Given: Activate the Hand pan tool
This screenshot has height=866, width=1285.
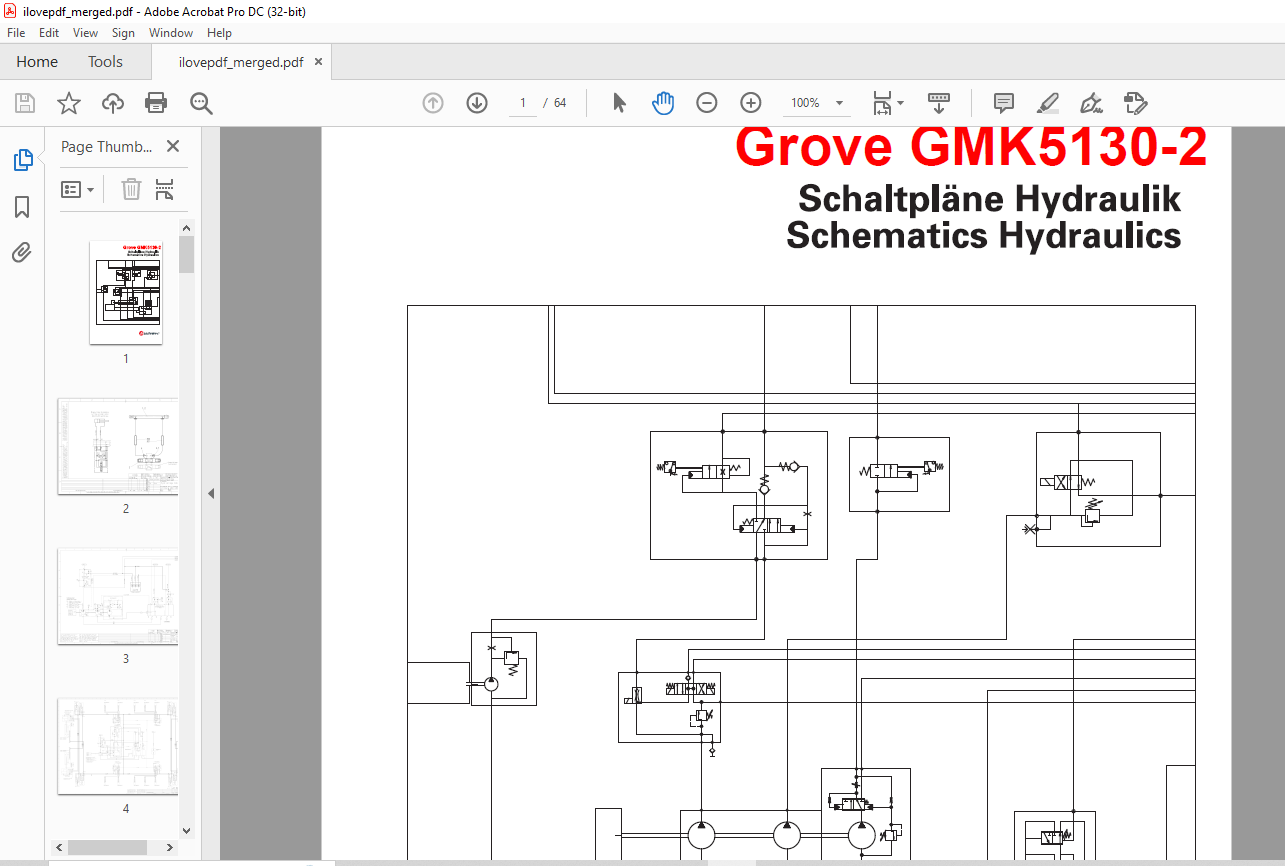Looking at the screenshot, I should [663, 103].
